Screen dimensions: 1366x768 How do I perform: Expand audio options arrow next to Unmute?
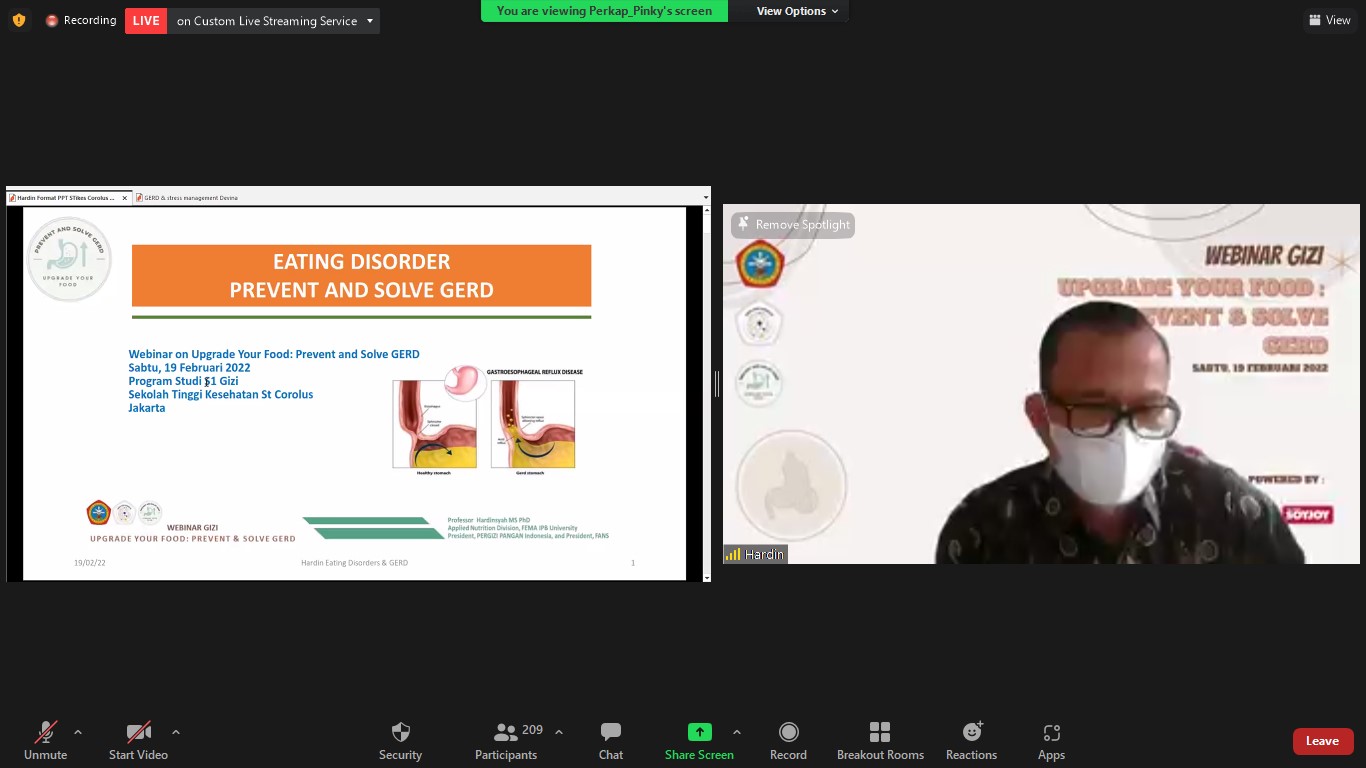[x=78, y=732]
